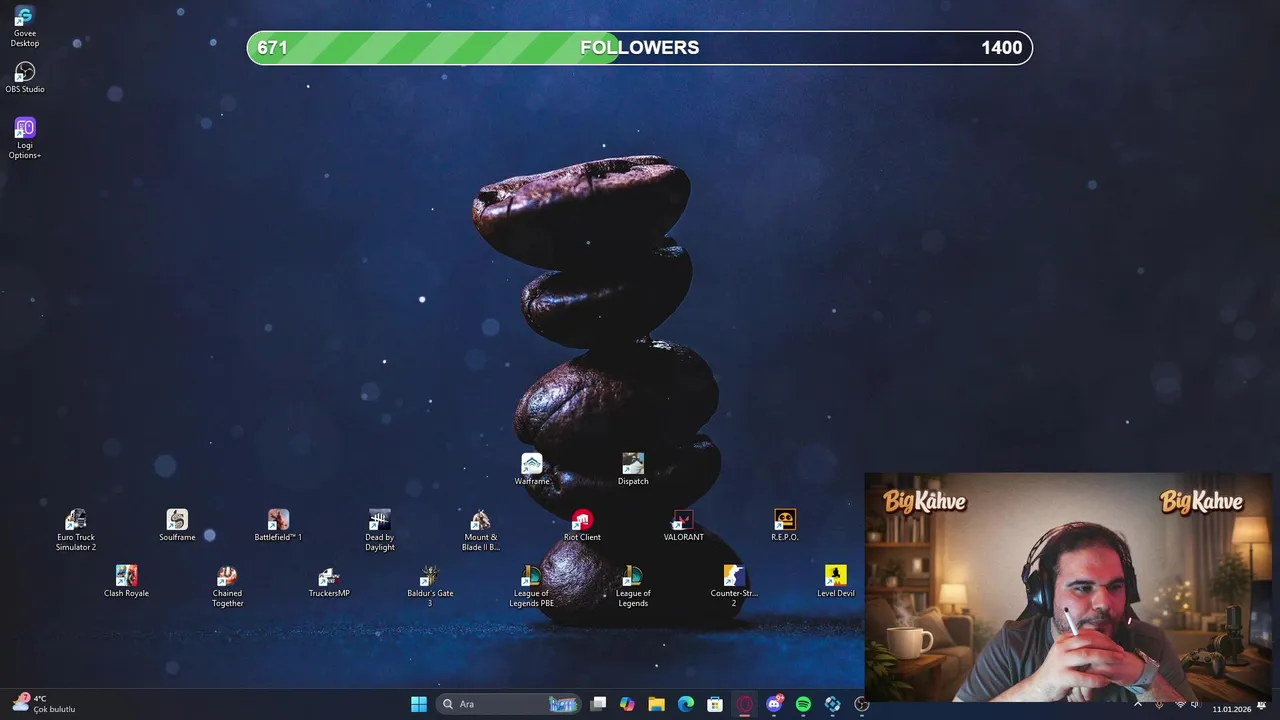The width and height of the screenshot is (1280, 720).
Task: Click the League of Legends PBE icon
Action: click(532, 586)
